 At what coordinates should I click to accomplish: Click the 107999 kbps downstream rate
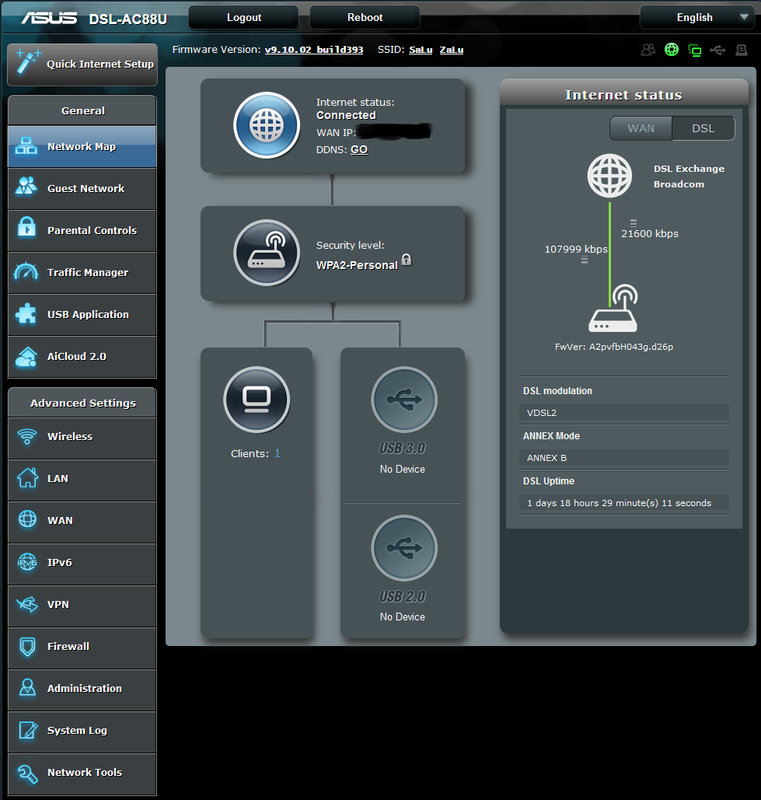[576, 249]
